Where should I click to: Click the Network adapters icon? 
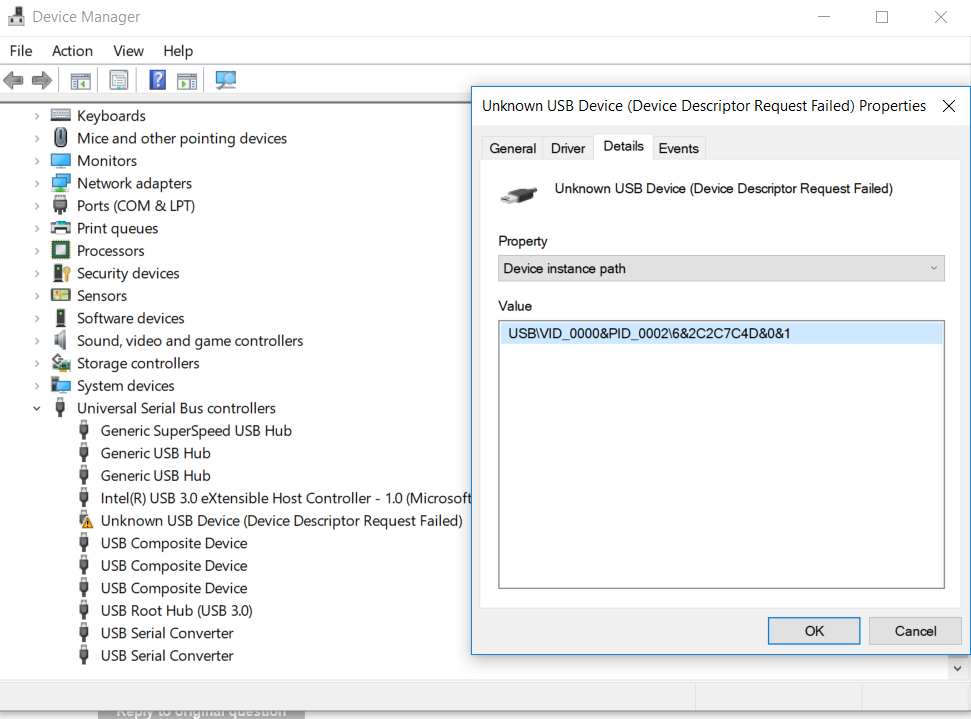coord(61,183)
